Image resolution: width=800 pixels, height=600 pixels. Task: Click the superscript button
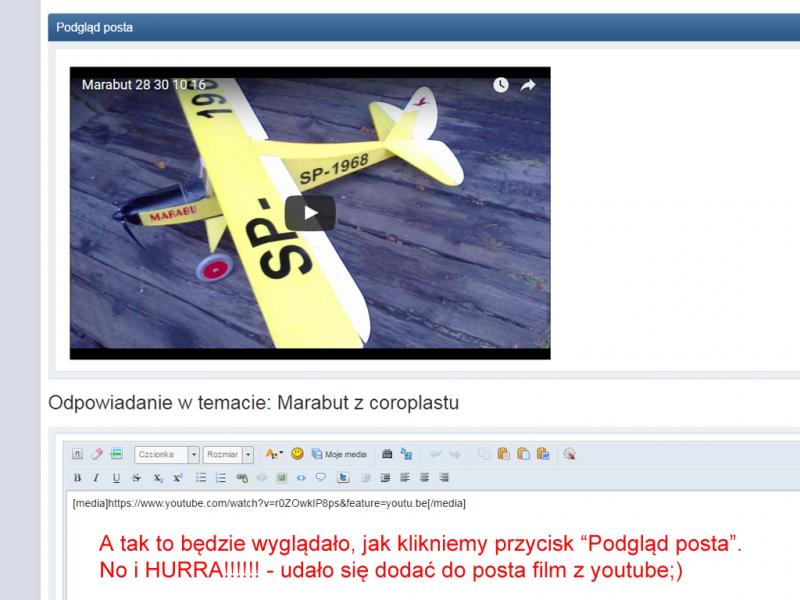click(x=177, y=477)
